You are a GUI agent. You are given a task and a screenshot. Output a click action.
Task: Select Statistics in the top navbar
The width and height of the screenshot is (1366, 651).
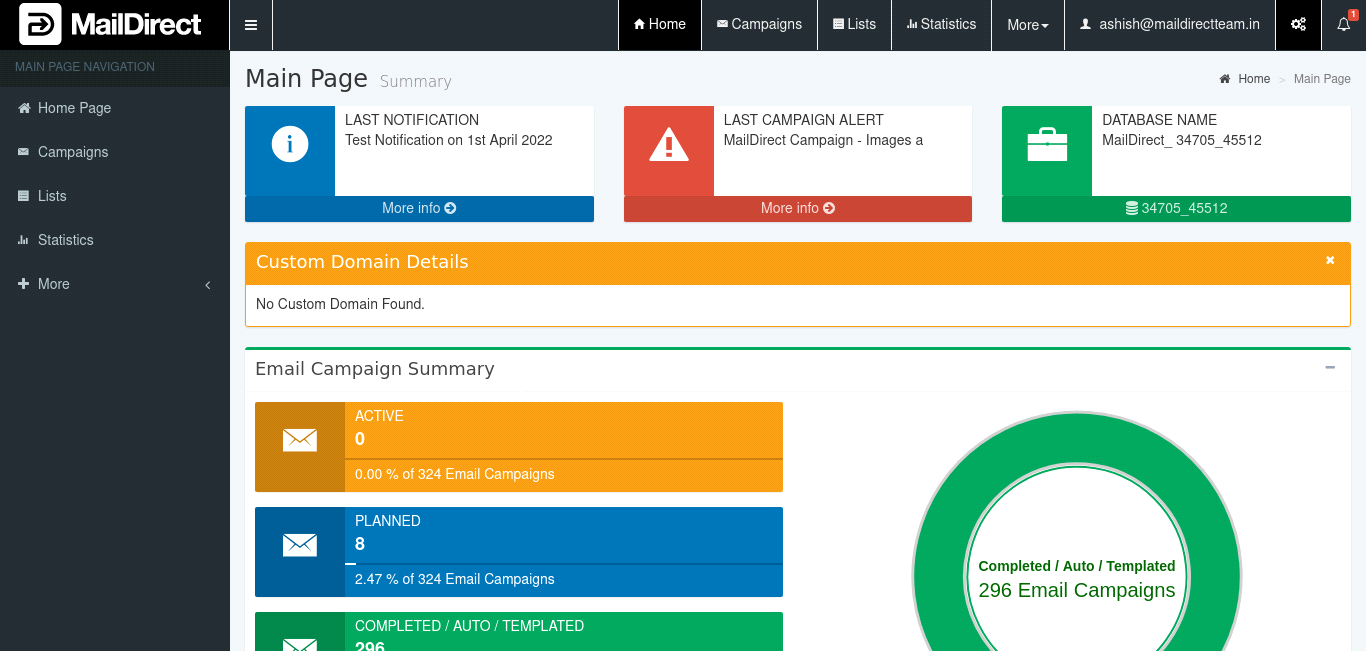(941, 25)
